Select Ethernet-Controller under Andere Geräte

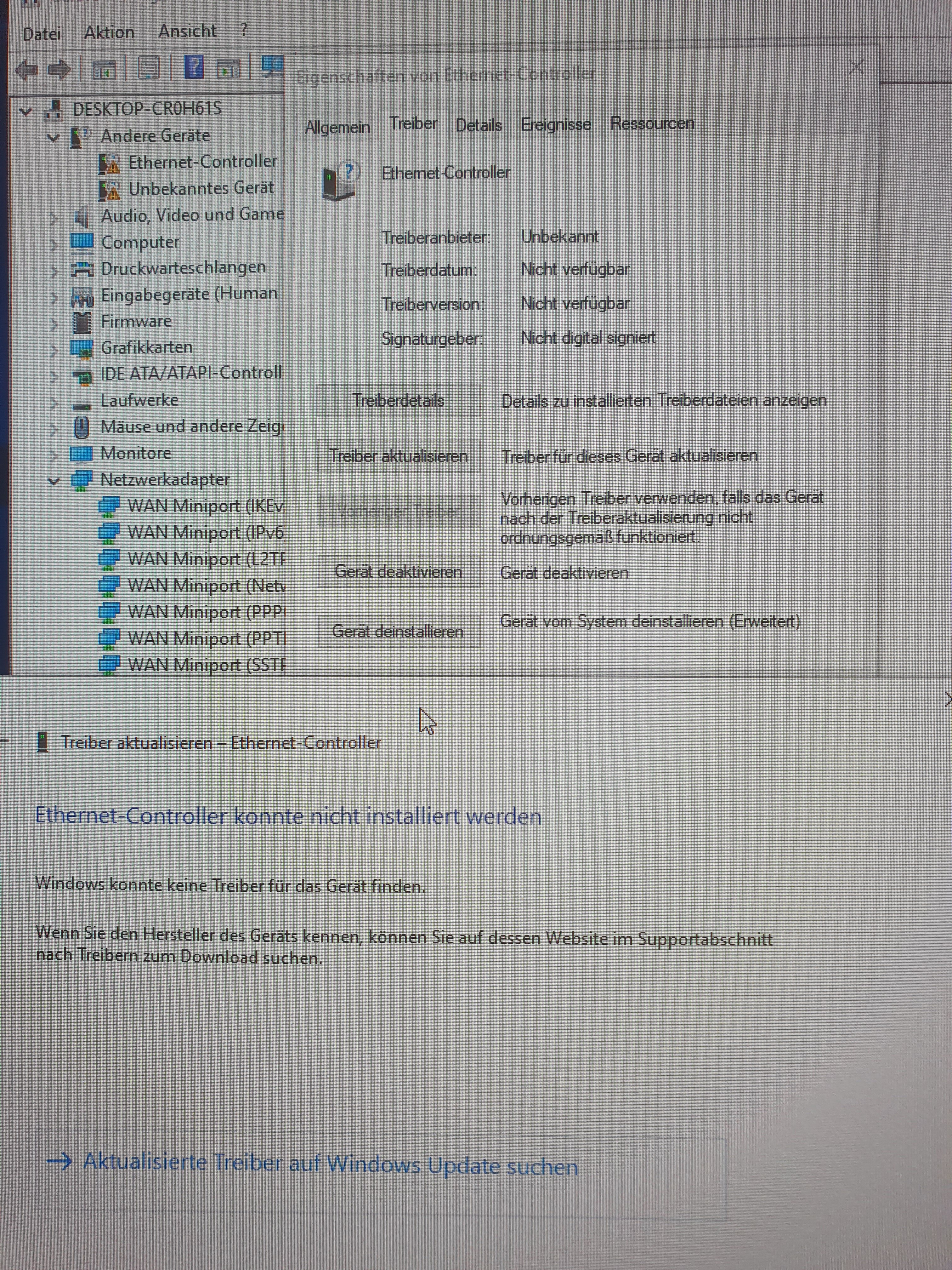(x=201, y=163)
